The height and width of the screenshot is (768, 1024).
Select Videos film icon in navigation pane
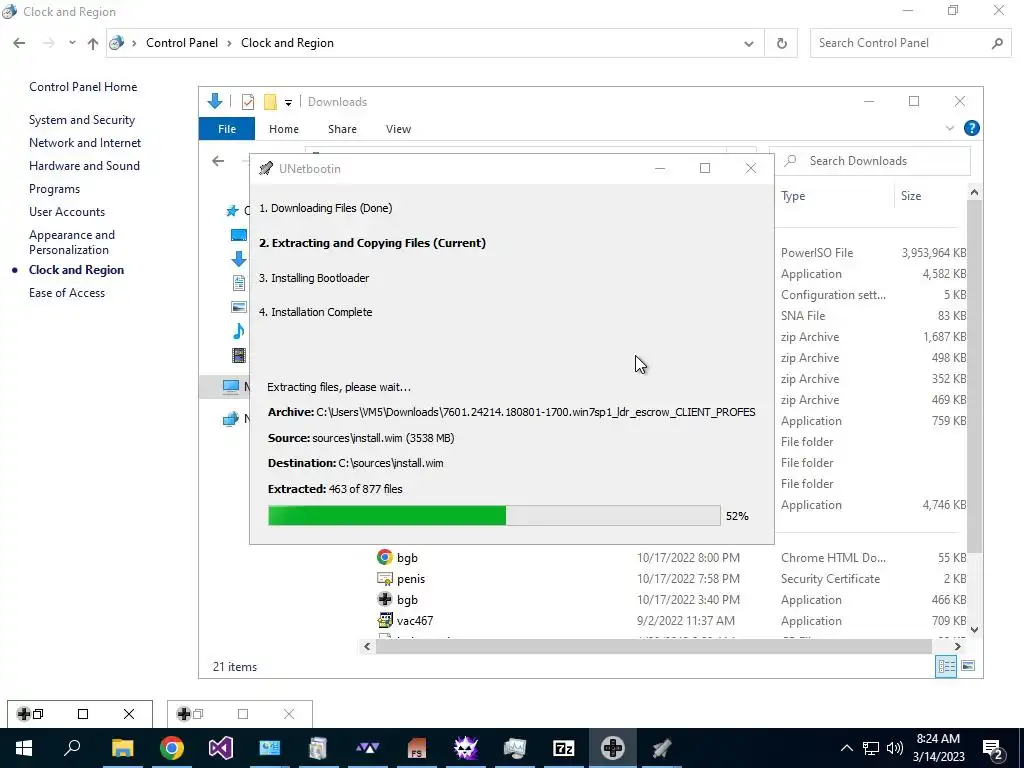(239, 355)
